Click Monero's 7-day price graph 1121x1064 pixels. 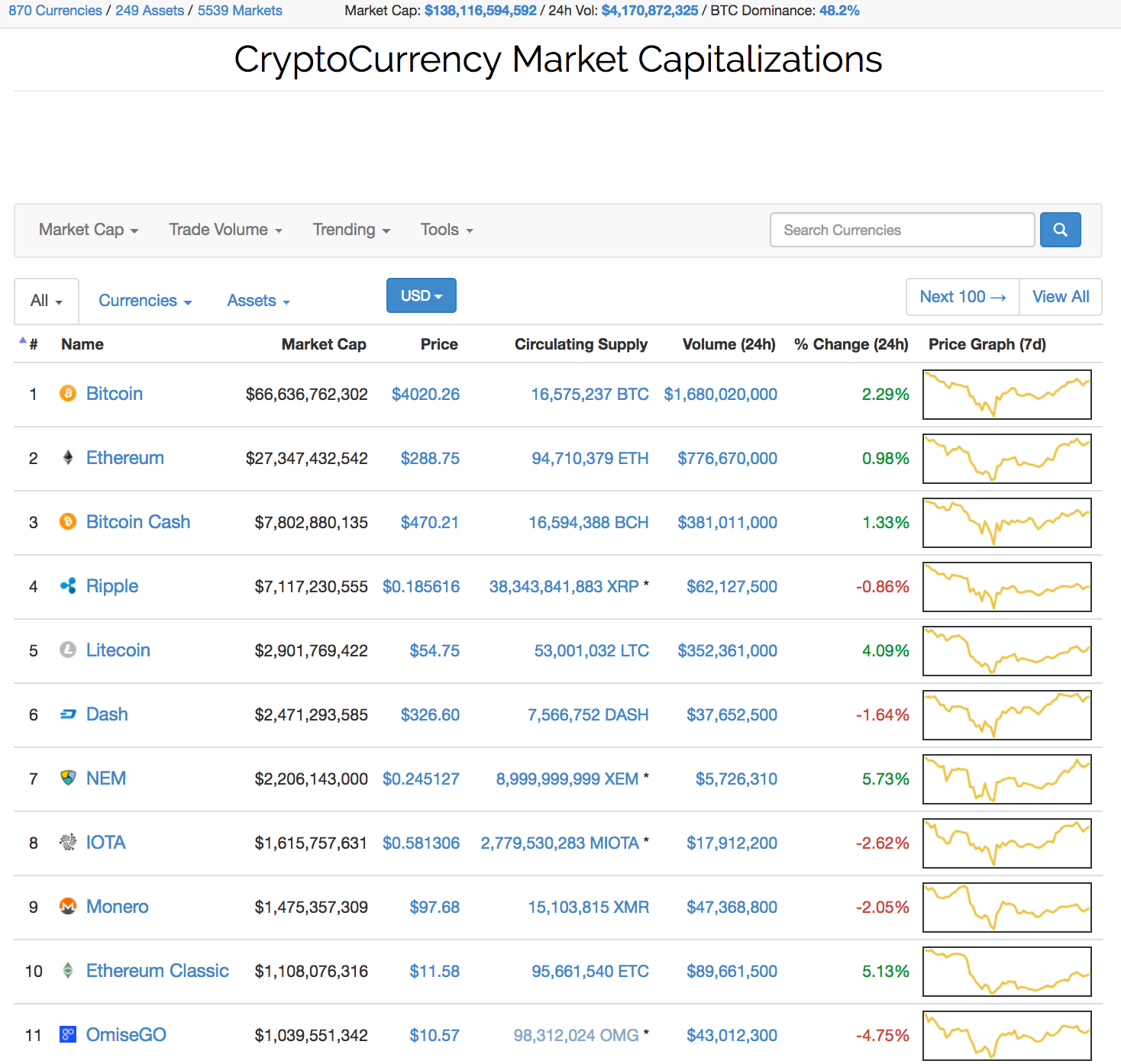(x=1007, y=908)
